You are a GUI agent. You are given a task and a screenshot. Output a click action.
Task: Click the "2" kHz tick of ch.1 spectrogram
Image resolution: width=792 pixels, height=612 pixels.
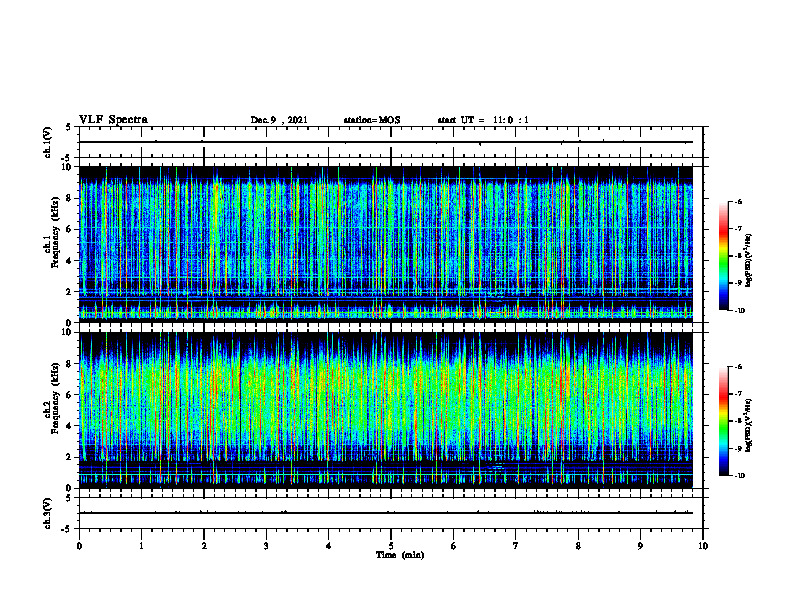pos(69,292)
